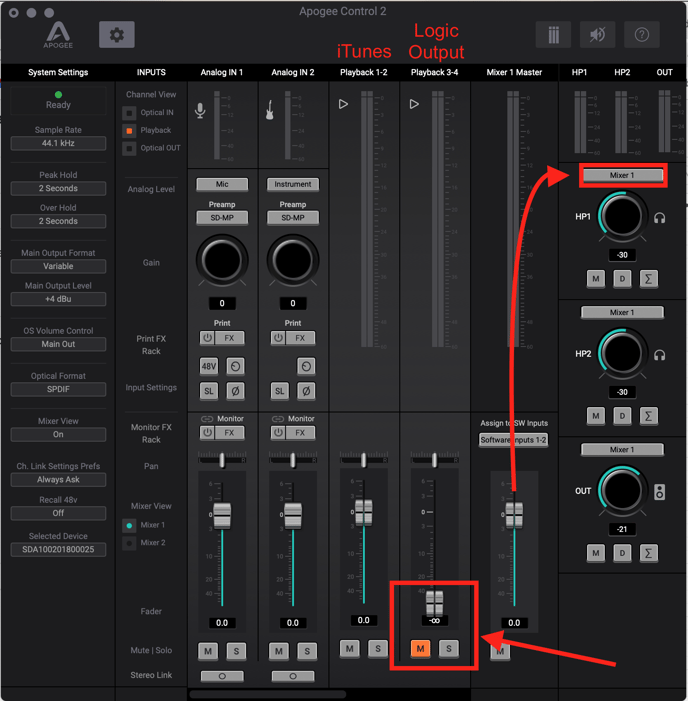The width and height of the screenshot is (688, 701).
Task: Click the Playback 3-4 fader handle
Action: click(x=434, y=602)
